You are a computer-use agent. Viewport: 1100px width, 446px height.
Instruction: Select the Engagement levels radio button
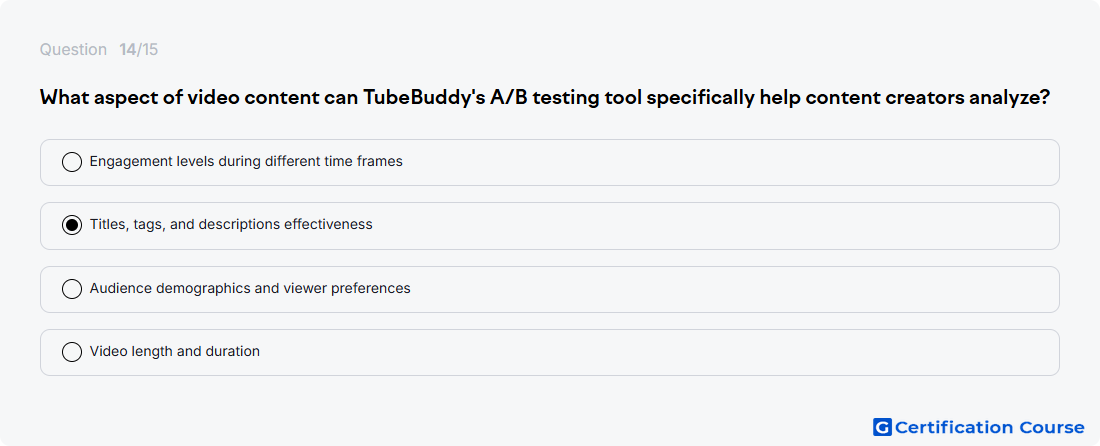(72, 162)
